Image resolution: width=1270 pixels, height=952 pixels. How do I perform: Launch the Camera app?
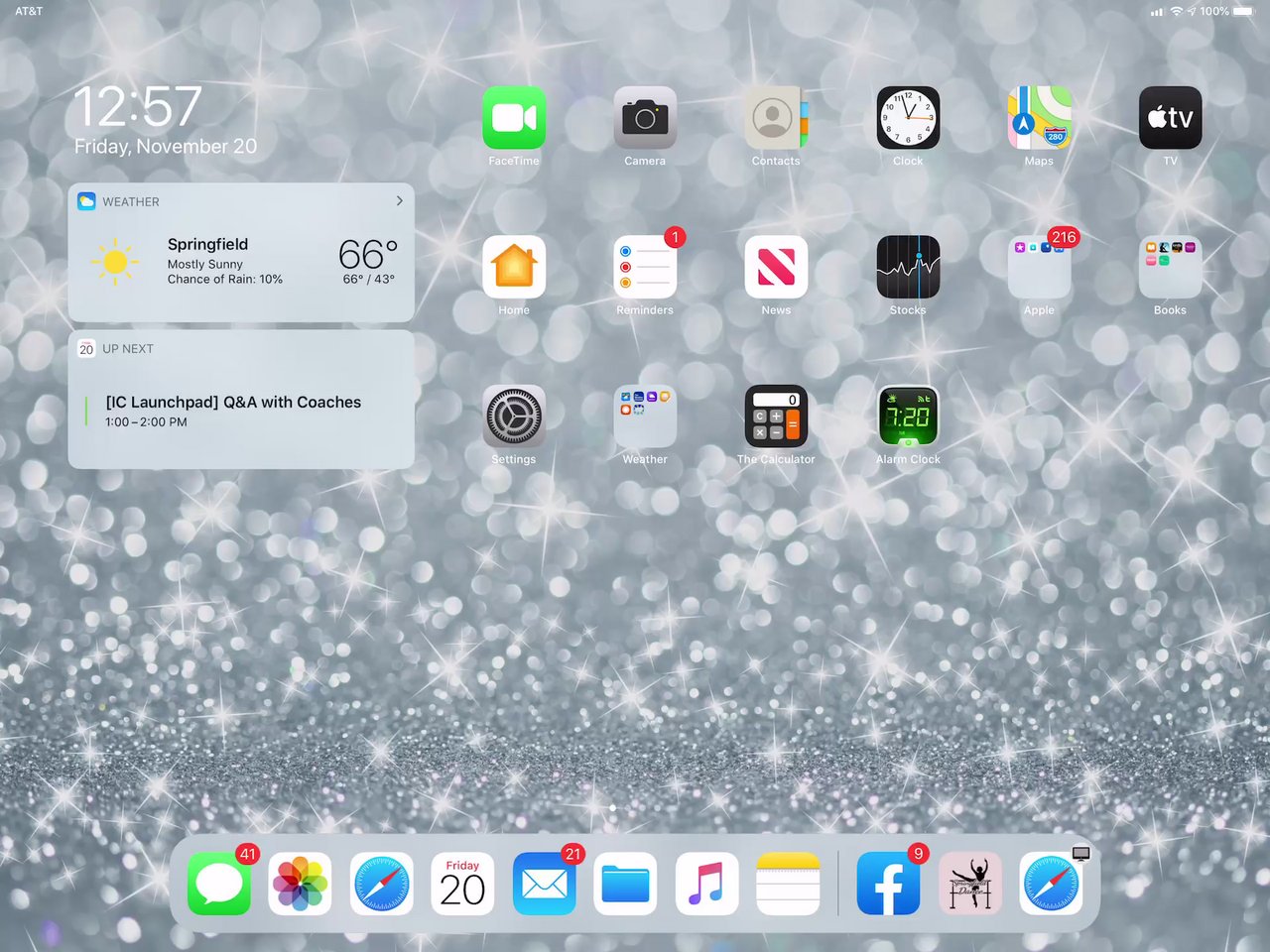645,118
